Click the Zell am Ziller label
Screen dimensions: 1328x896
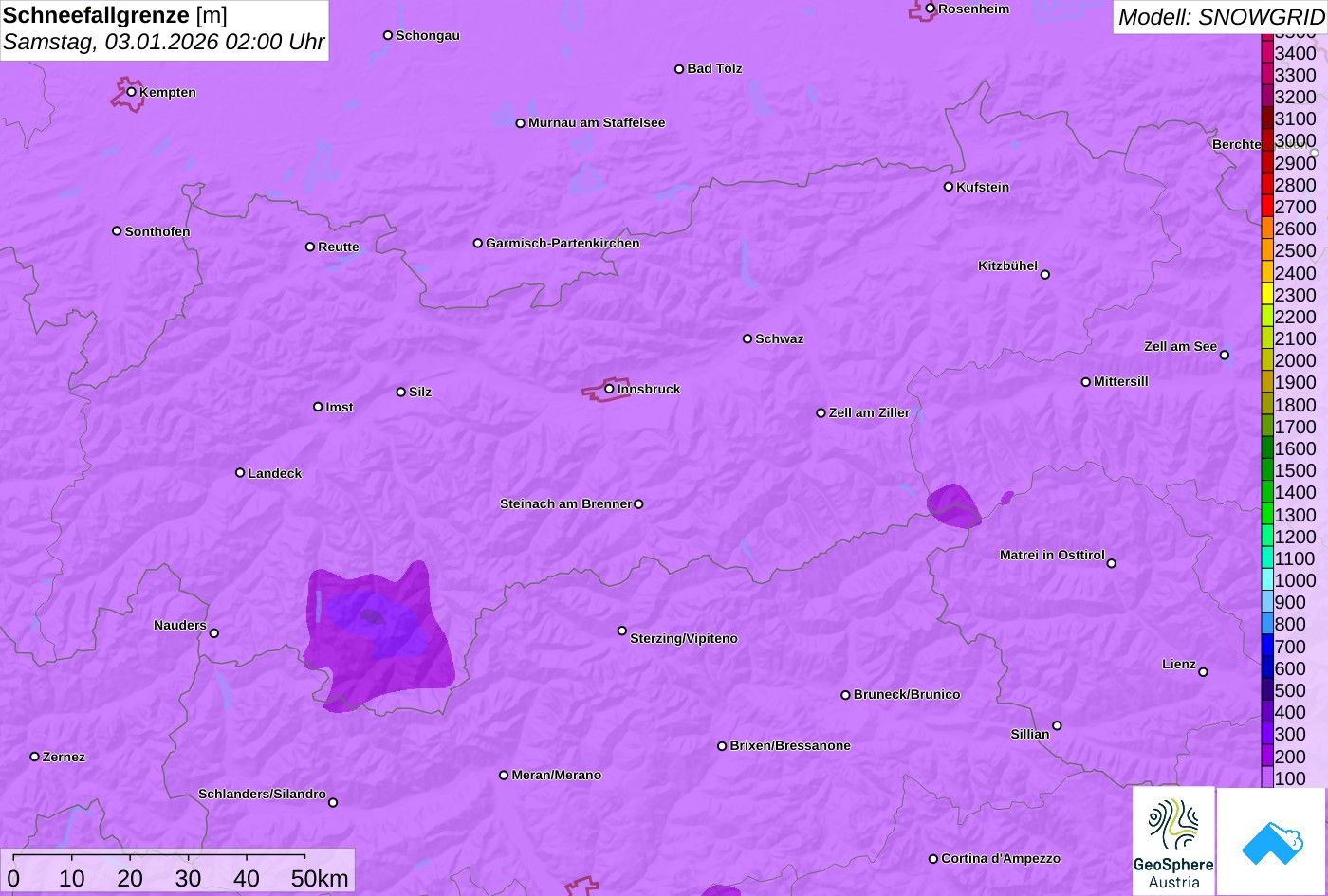pyautogui.click(x=869, y=412)
